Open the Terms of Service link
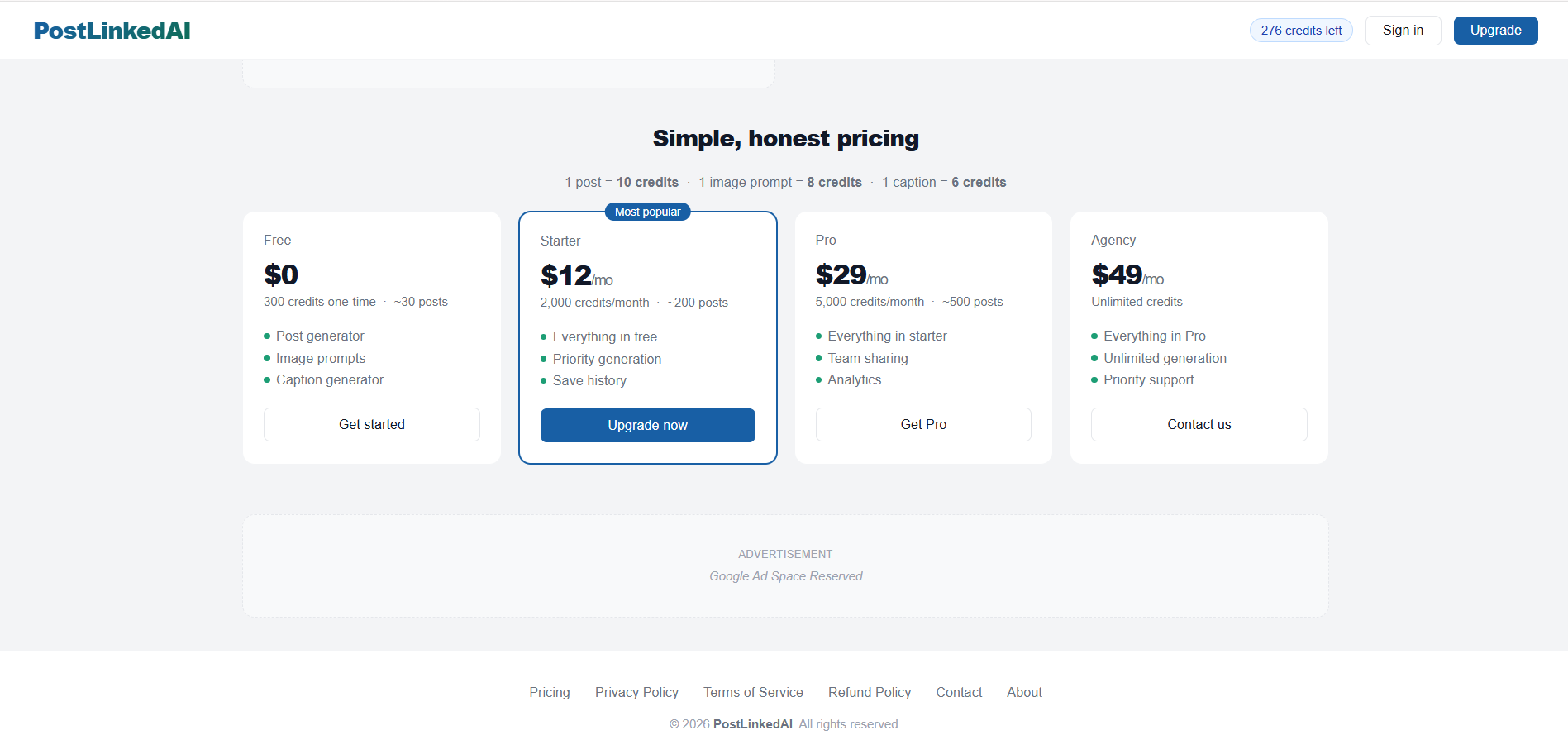Viewport: 1568px width, 754px height. [x=753, y=692]
